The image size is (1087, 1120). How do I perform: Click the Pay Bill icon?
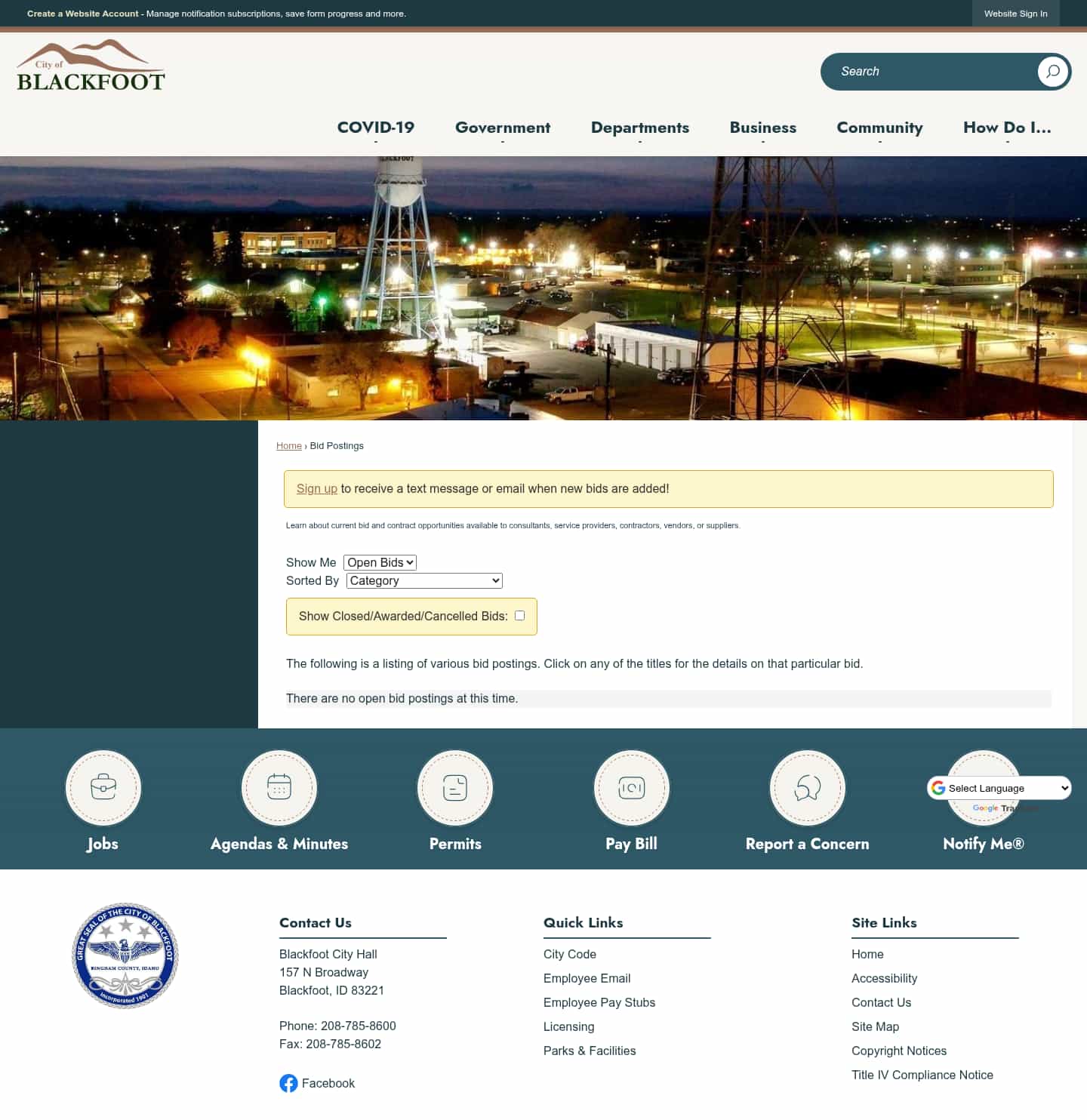631,787
